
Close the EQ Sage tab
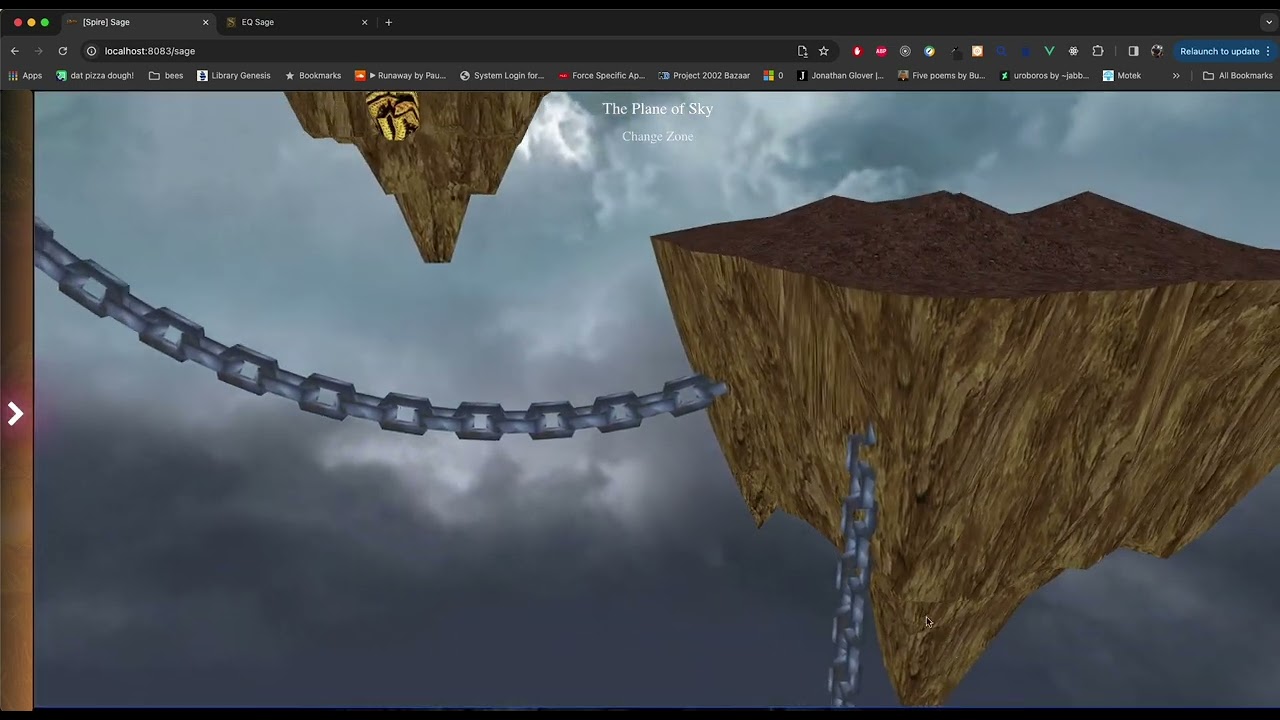364,22
